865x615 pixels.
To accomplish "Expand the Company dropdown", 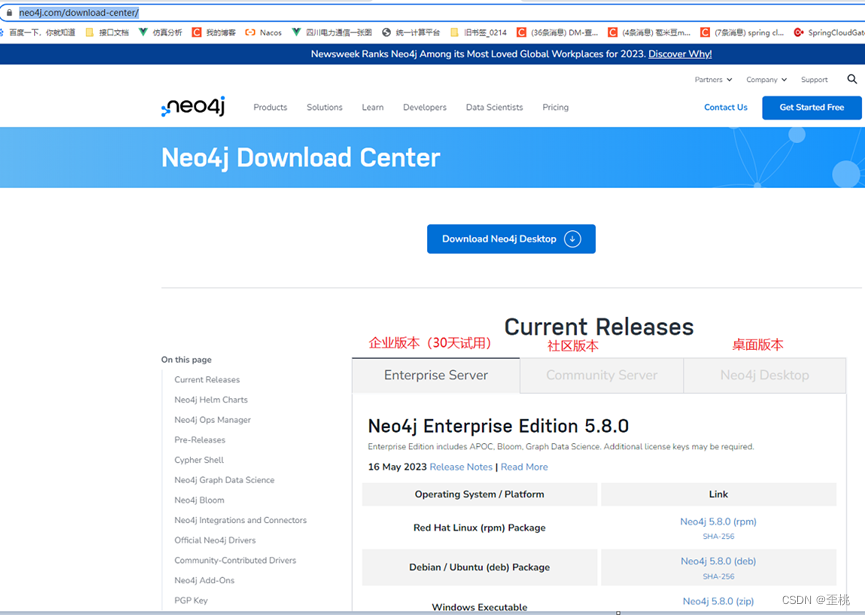I will [767, 79].
